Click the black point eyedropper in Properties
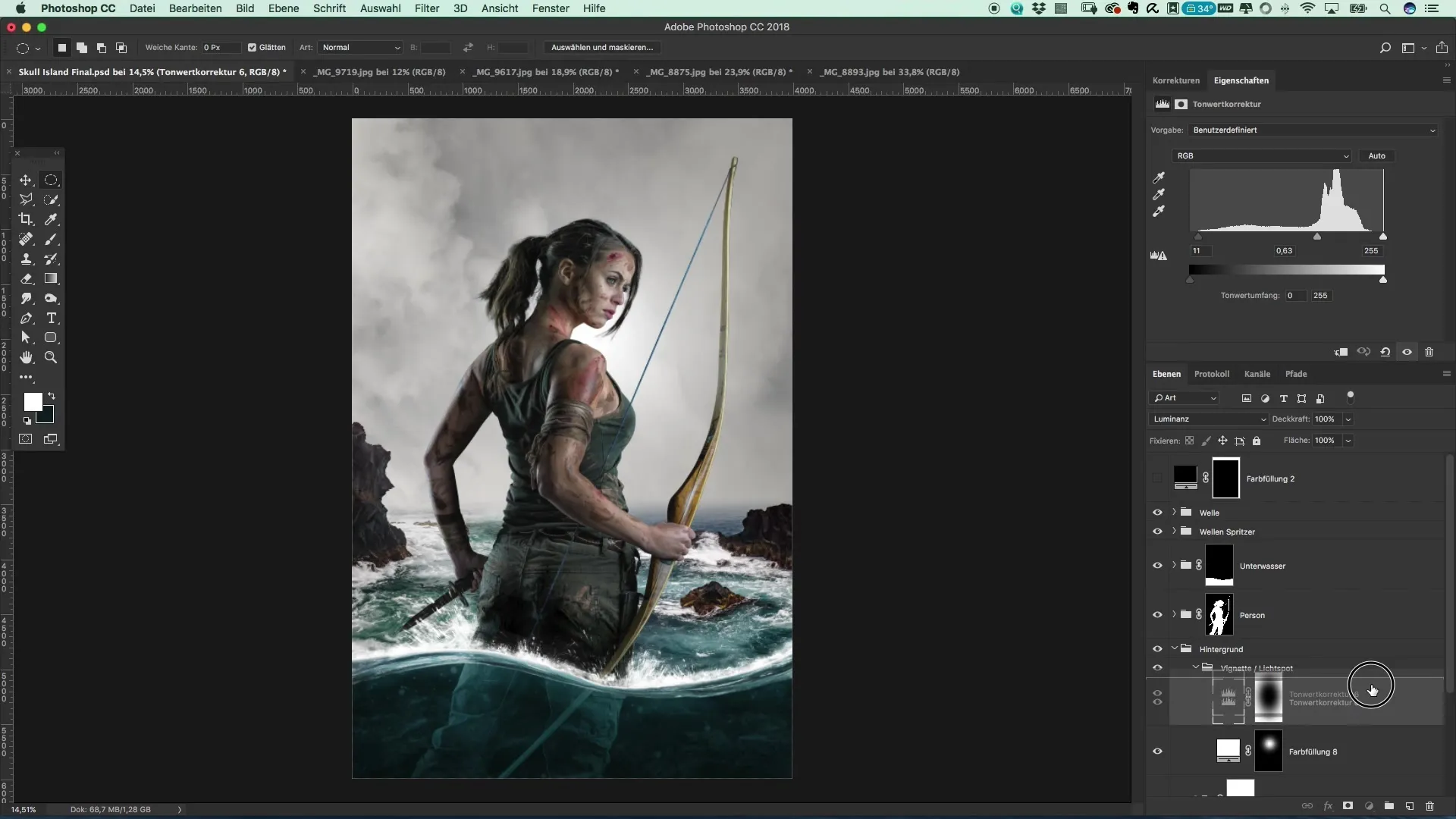 point(1159,177)
